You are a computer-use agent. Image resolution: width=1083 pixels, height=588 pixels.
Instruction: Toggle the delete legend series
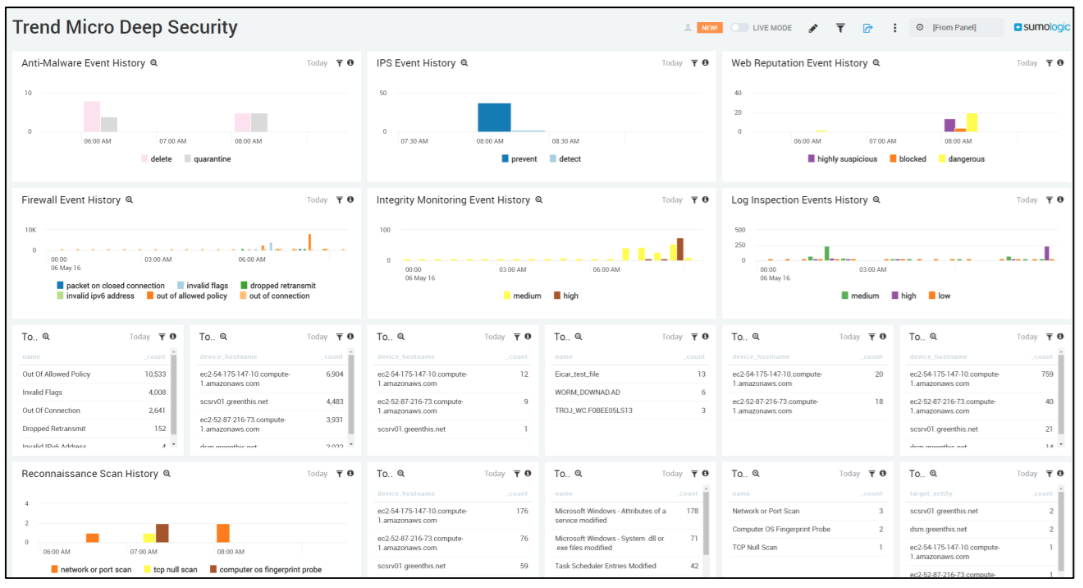(157, 159)
